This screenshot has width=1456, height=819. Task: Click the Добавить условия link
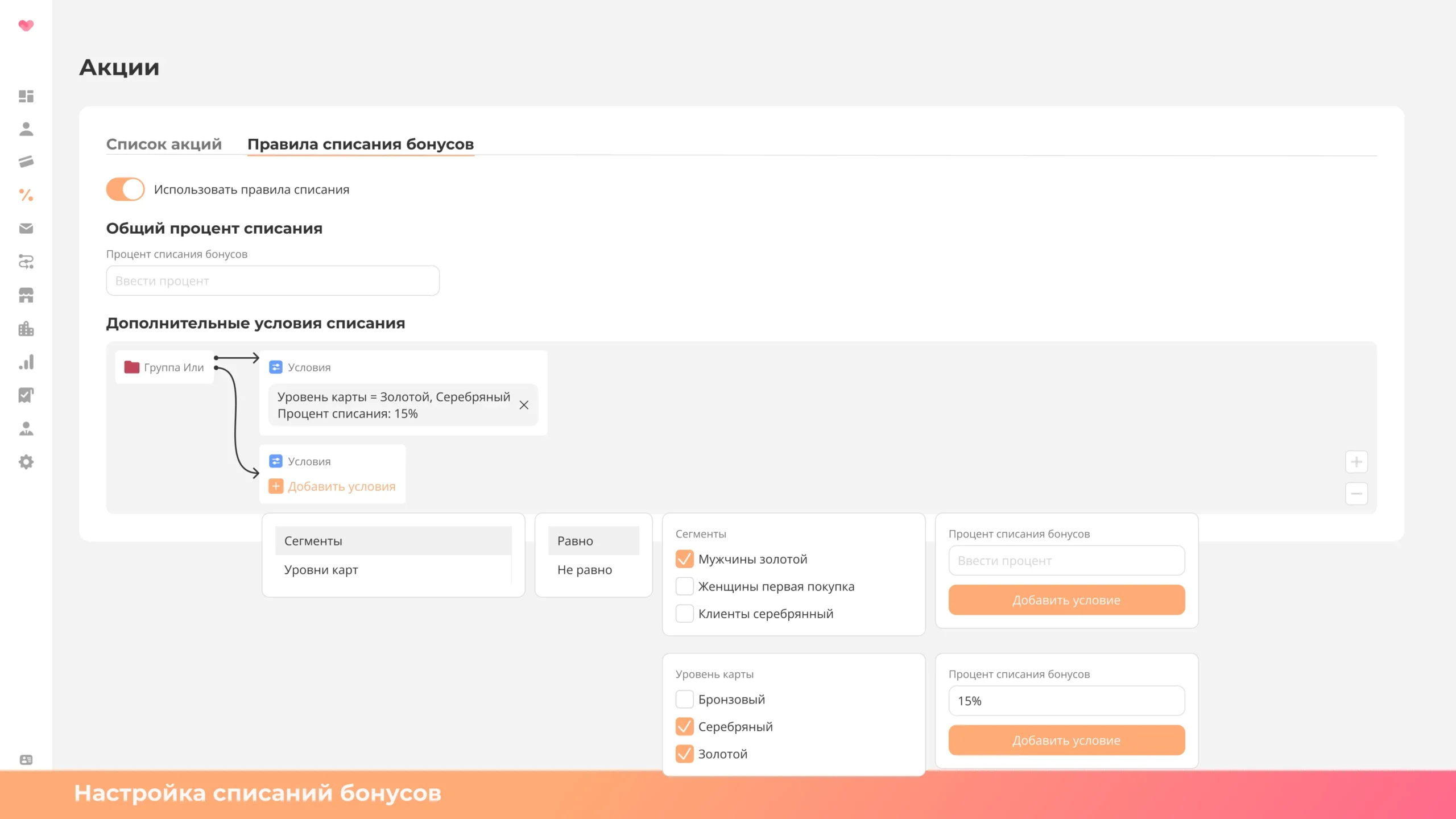(341, 486)
